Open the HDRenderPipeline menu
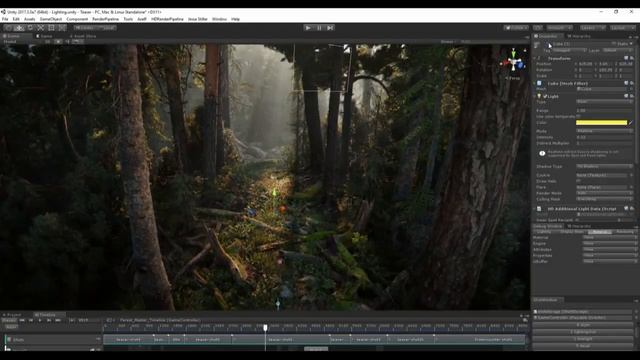Viewport: 640px width, 360px height. [167, 19]
